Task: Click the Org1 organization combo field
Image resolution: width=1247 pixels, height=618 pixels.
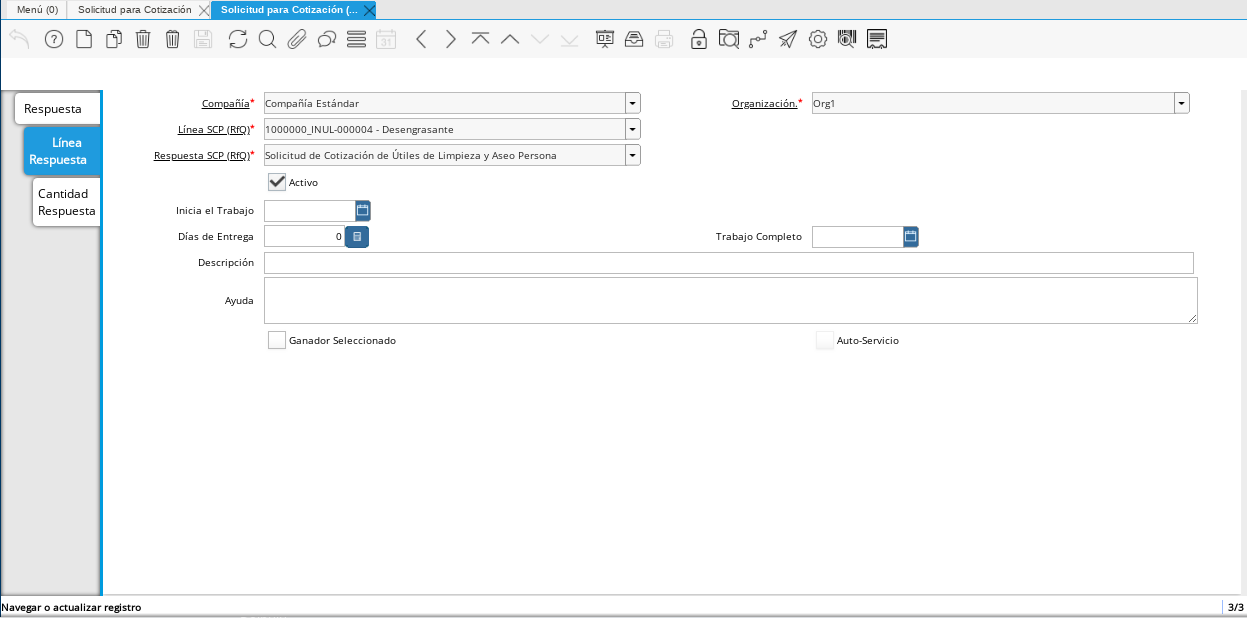Action: (x=993, y=103)
